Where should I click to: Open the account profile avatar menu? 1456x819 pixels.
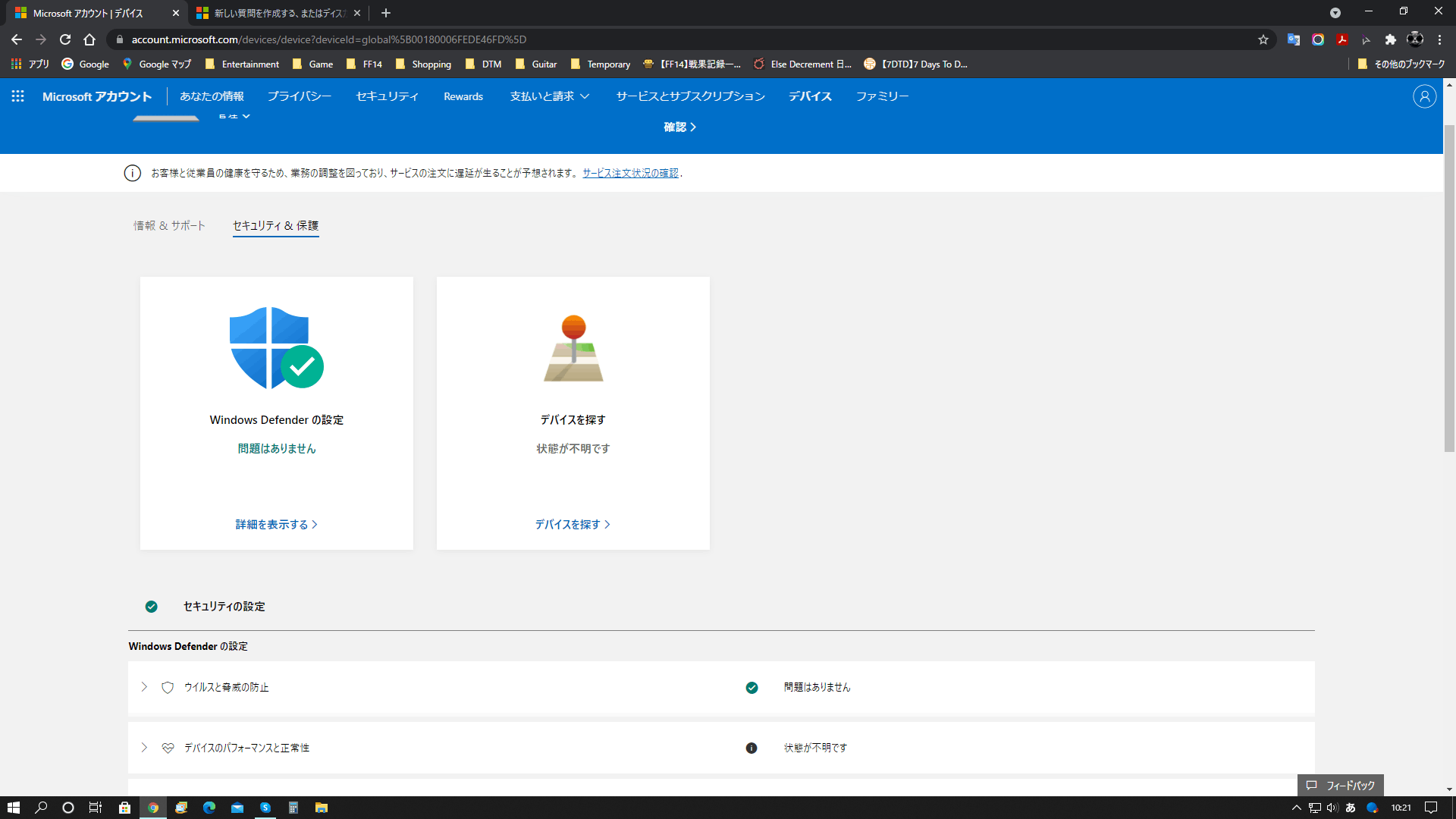(1424, 96)
